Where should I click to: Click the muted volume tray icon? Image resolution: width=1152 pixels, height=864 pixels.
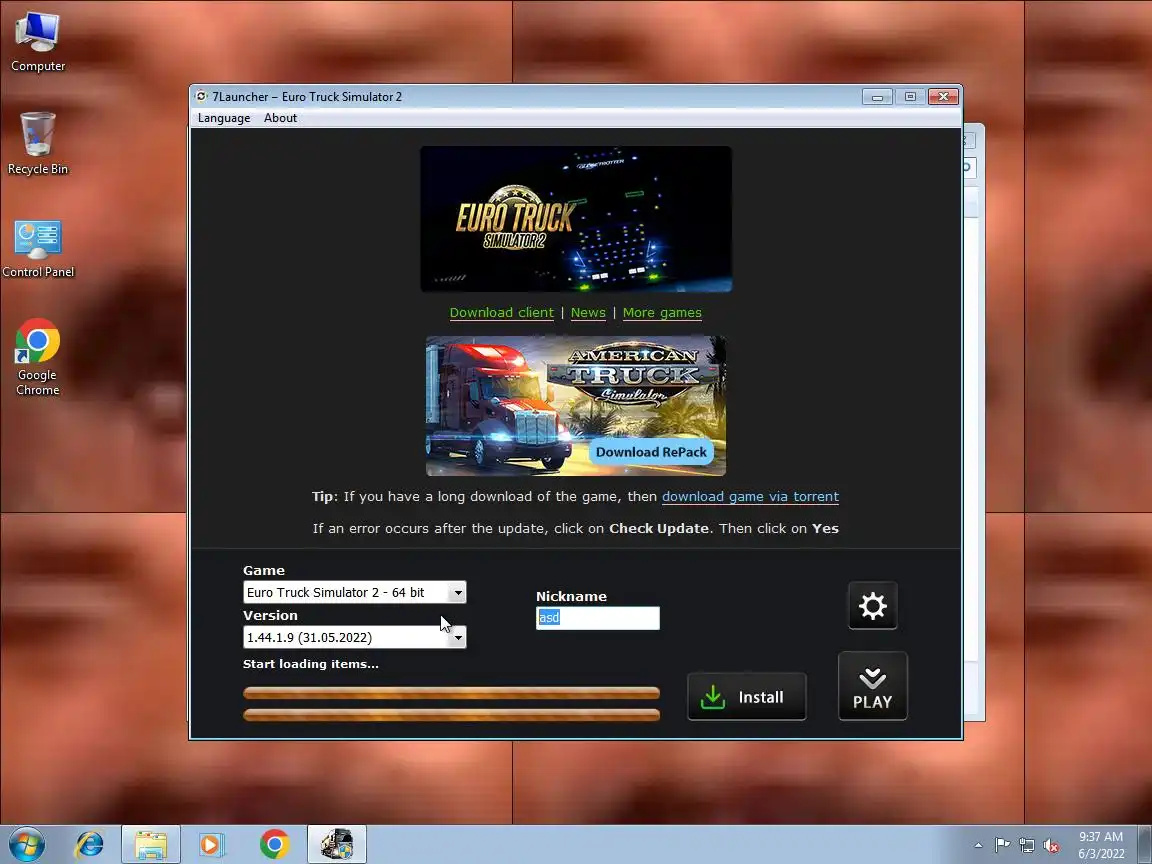point(1051,846)
